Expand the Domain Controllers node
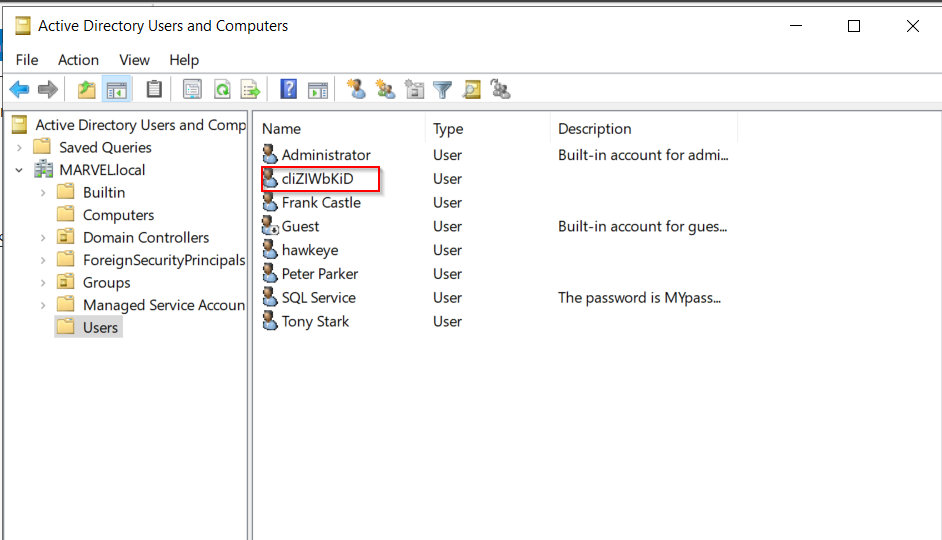 pos(43,238)
